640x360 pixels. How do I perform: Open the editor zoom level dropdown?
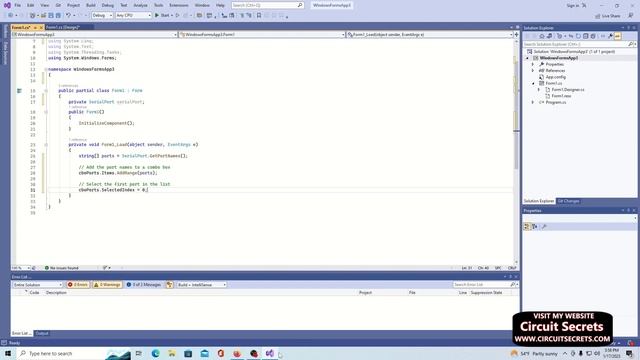coord(20,268)
